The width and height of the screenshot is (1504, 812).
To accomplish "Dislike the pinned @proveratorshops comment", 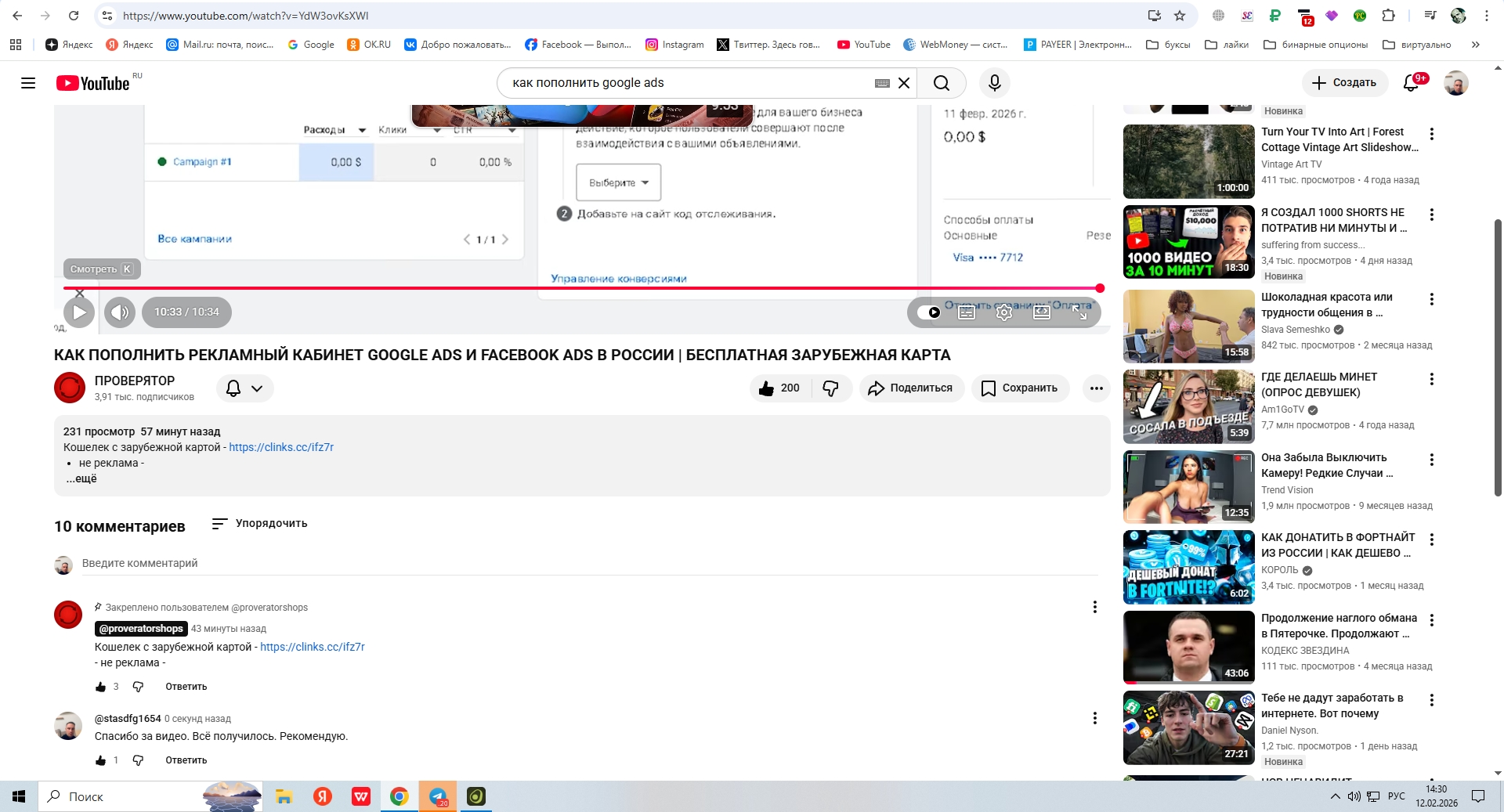I will click(138, 687).
